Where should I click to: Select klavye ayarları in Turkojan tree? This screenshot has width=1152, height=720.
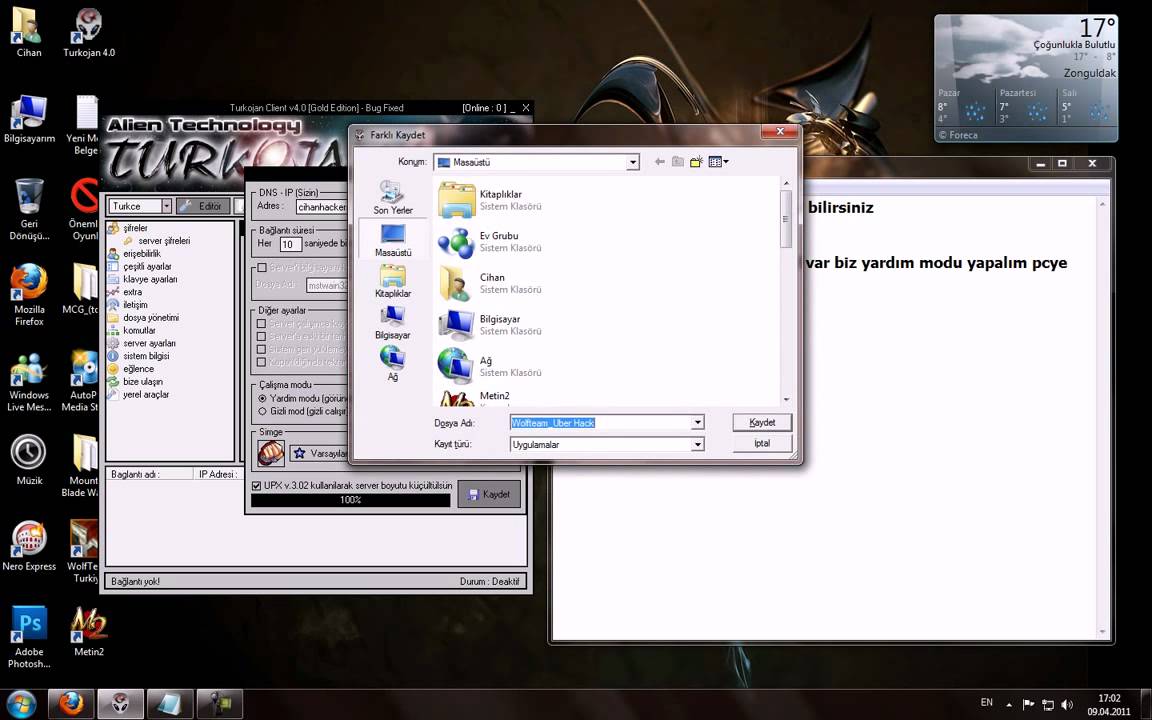tap(149, 279)
